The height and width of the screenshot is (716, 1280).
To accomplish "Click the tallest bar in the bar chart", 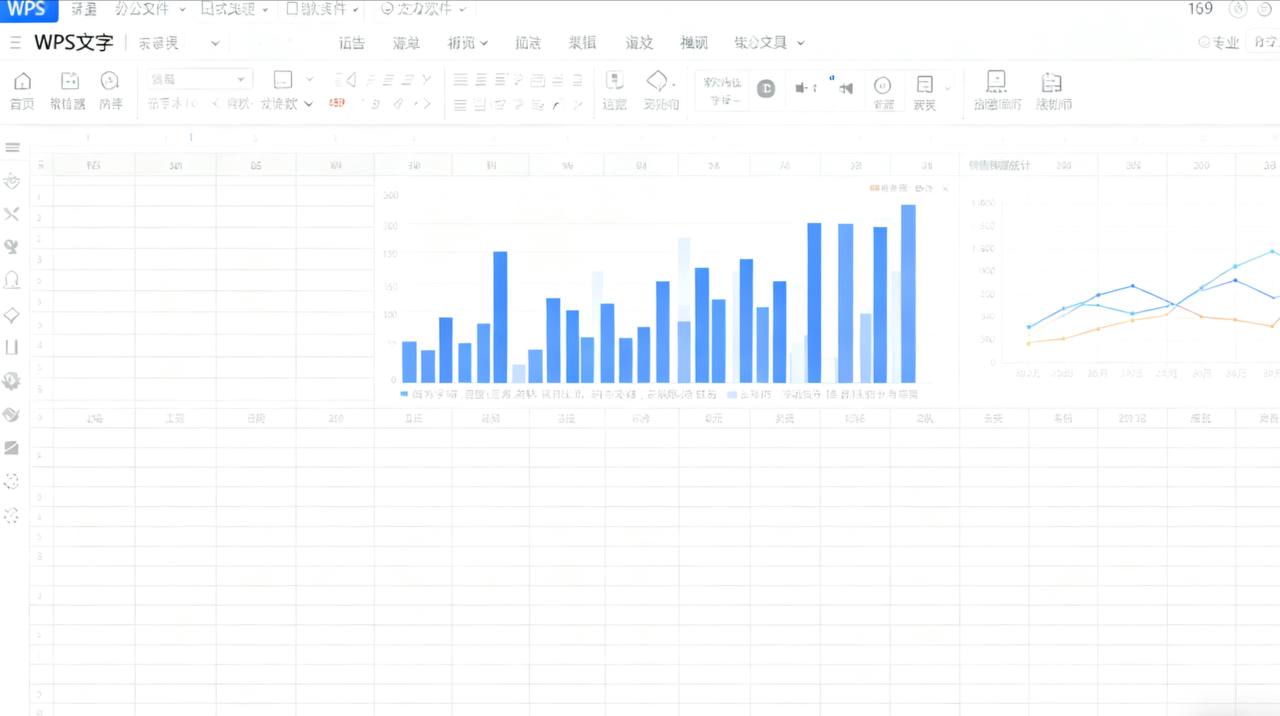I will click(908, 293).
